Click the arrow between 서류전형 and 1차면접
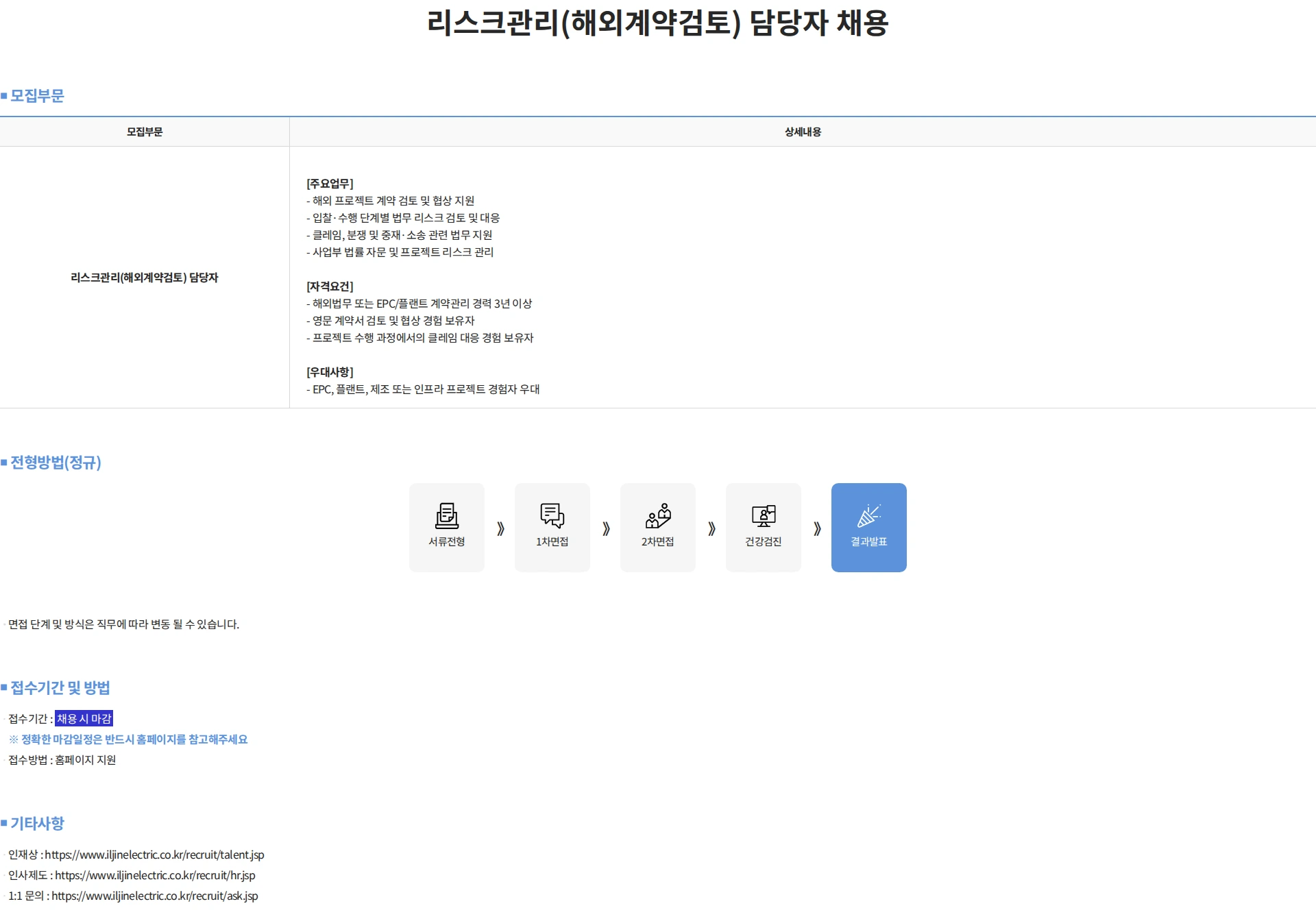This screenshot has height=919, width=1316. tap(500, 528)
